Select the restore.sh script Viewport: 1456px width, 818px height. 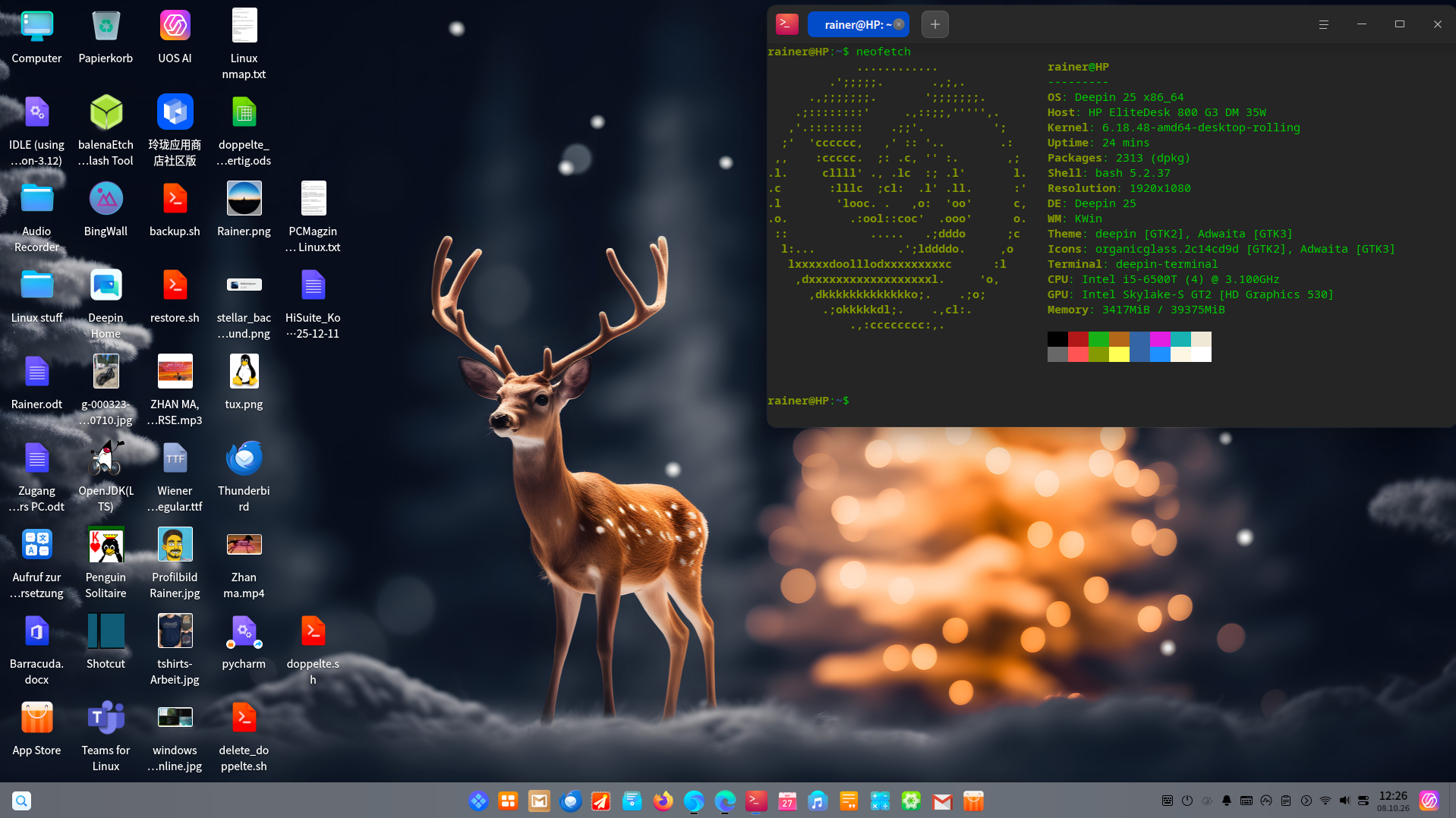click(x=175, y=296)
